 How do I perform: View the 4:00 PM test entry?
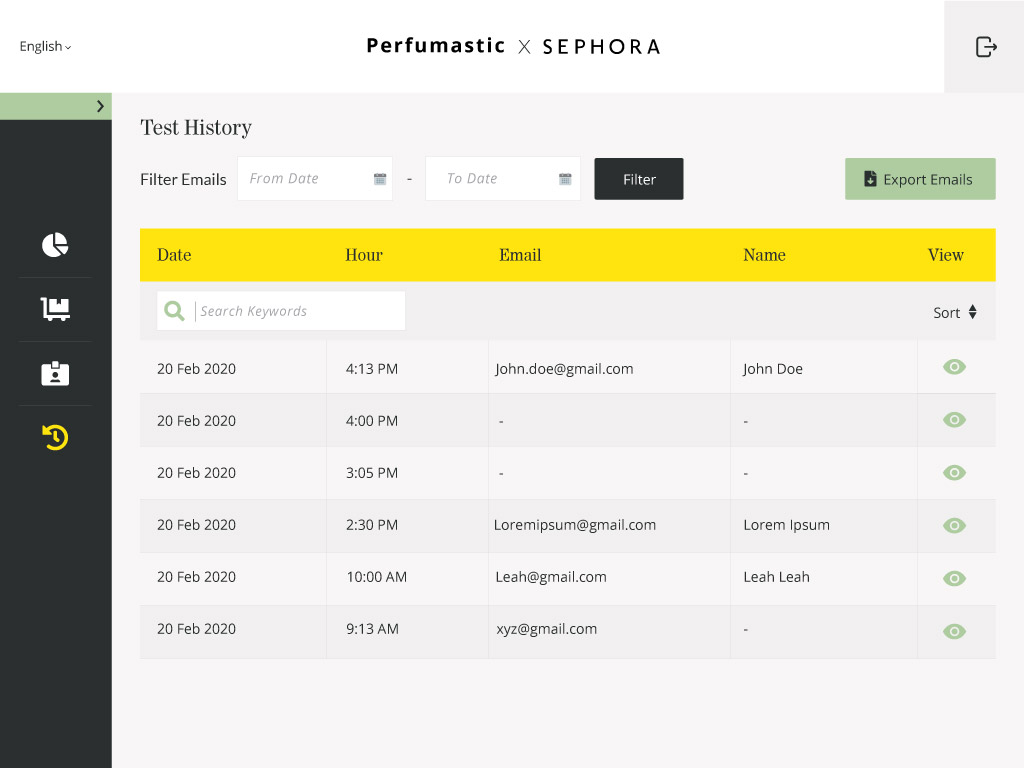(x=954, y=420)
